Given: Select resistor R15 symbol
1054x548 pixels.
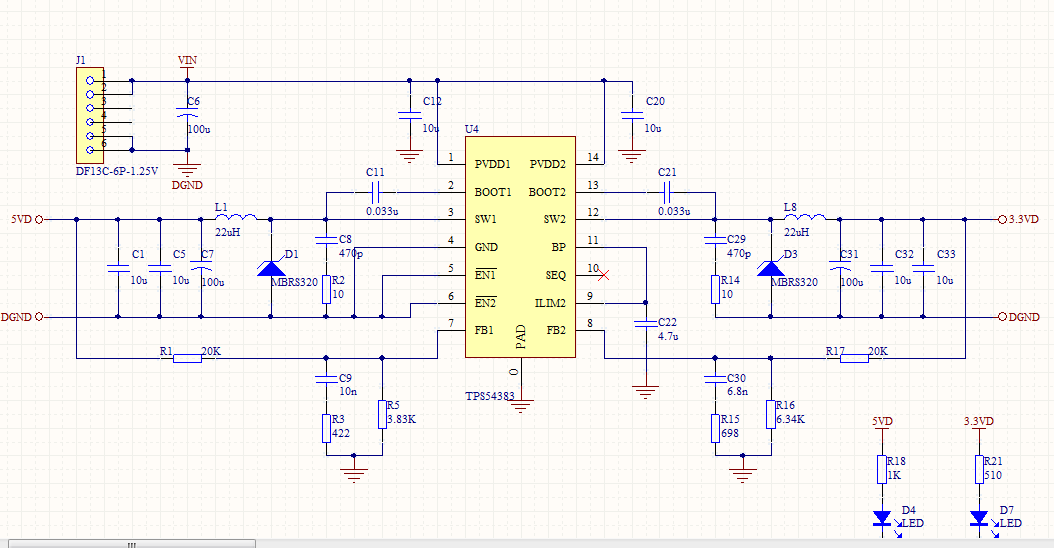Looking at the screenshot, I should click(715, 428).
